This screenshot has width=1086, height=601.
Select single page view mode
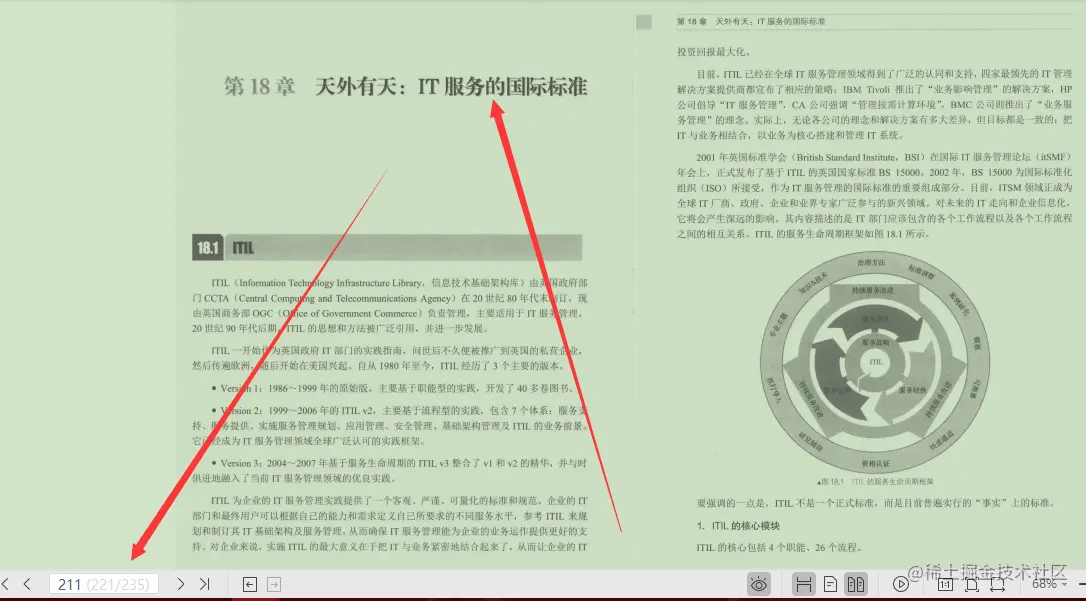point(830,583)
